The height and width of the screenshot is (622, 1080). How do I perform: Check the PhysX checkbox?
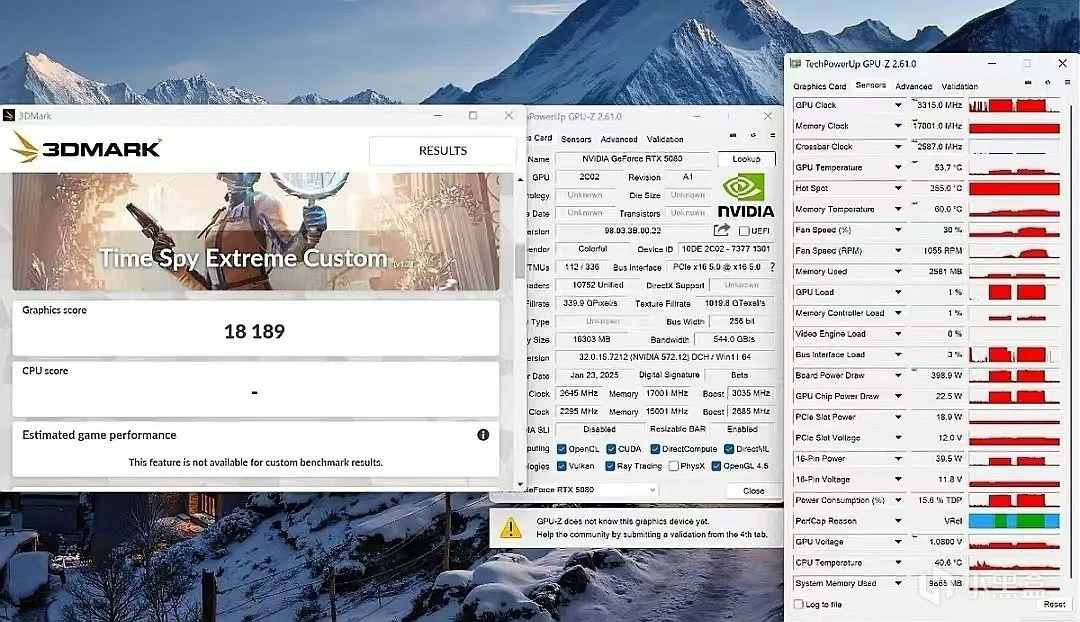tap(674, 466)
